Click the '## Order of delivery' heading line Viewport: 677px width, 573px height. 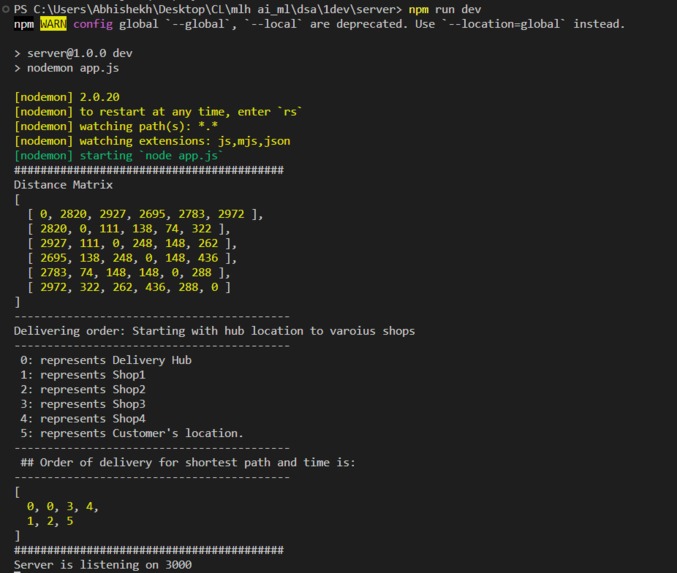pyautogui.click(x=188, y=462)
